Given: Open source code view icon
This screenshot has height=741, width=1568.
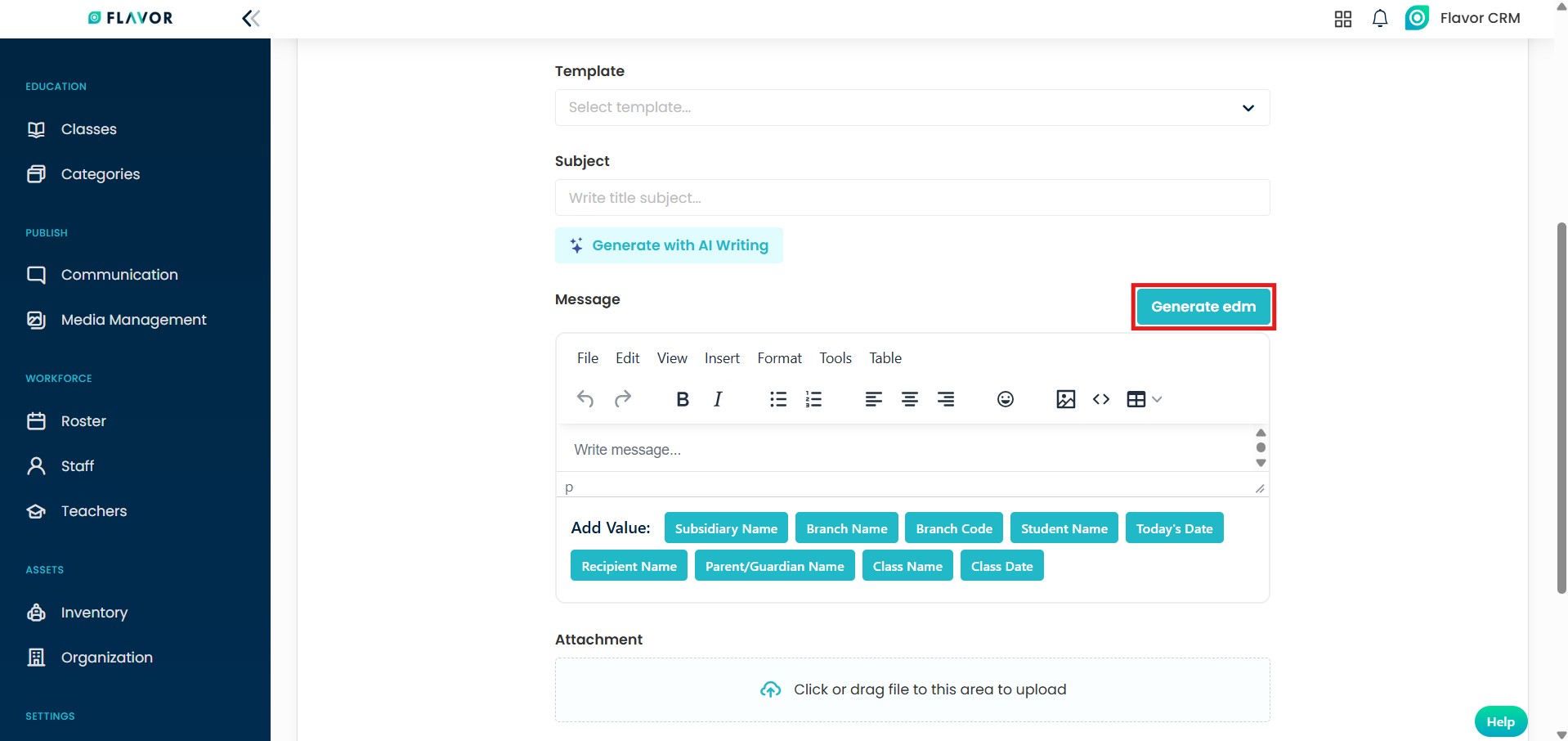Looking at the screenshot, I should pyautogui.click(x=1101, y=399).
